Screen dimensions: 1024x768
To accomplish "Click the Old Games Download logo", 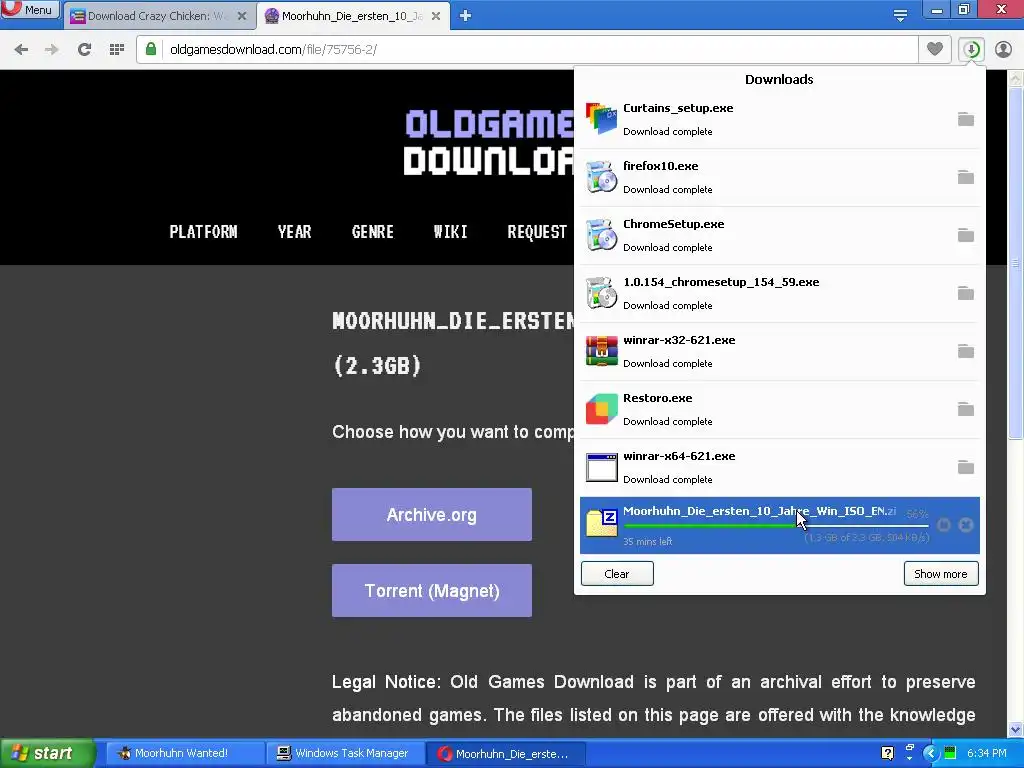I will pos(488,142).
